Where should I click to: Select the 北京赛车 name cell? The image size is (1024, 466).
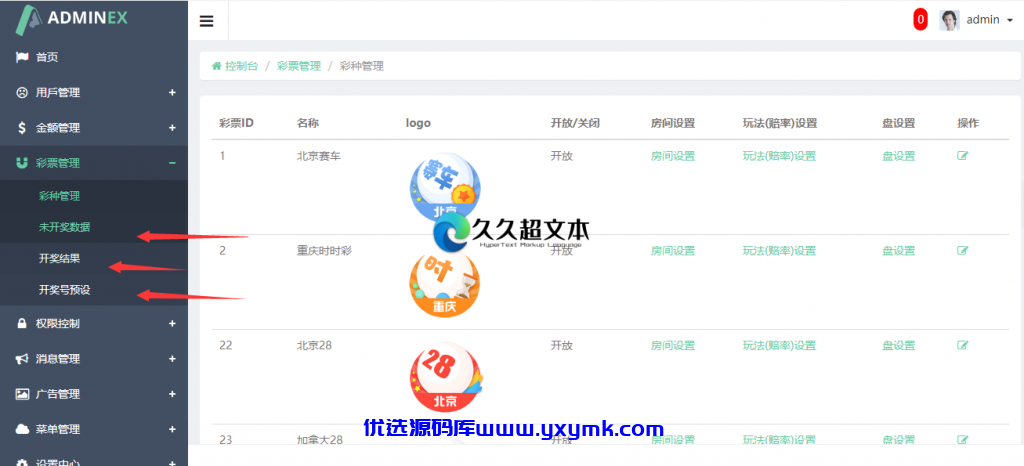click(x=319, y=156)
